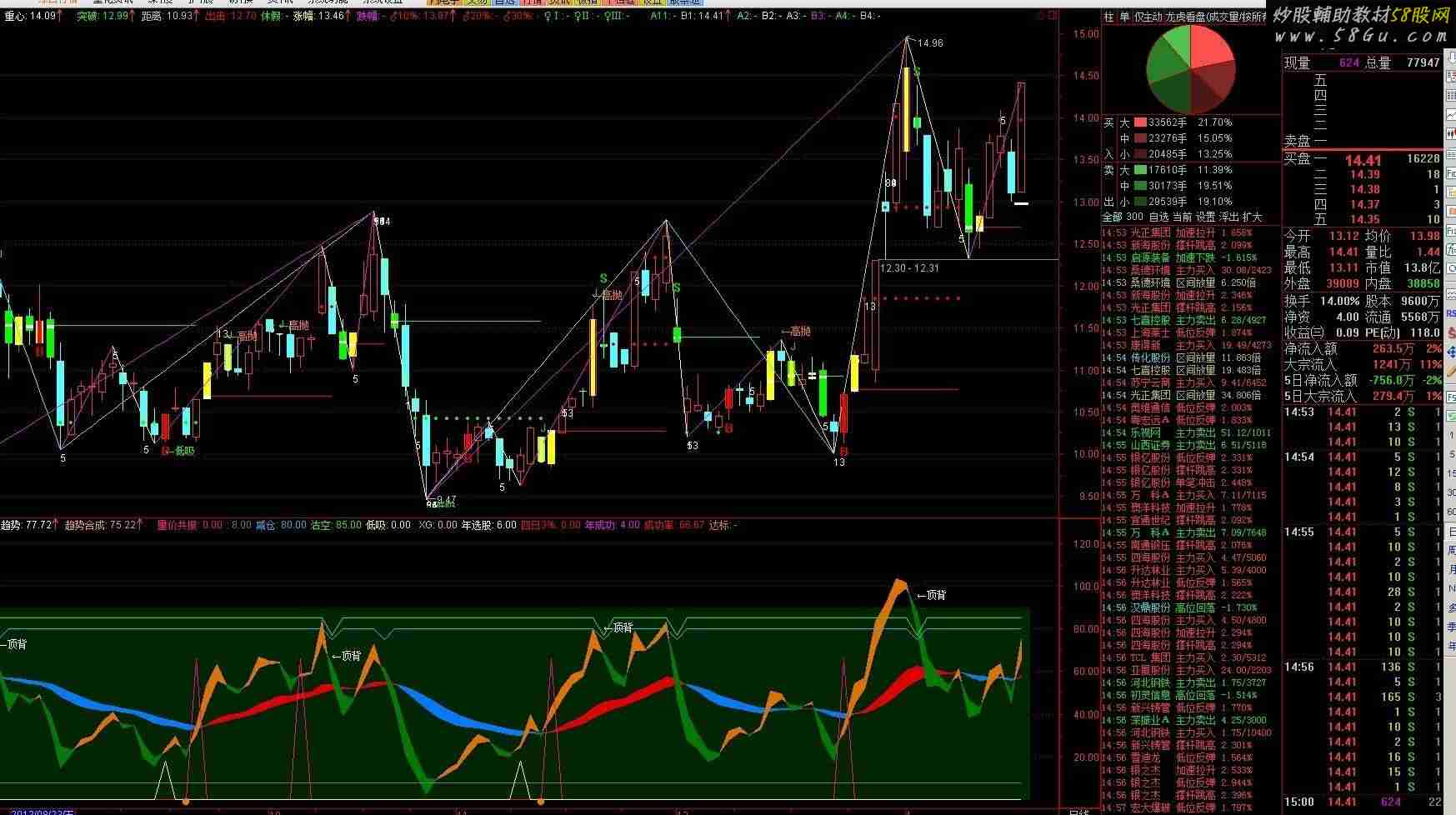Click the 净流入额 263.5万 row
The width and height of the screenshot is (1456, 815).
1363,349
